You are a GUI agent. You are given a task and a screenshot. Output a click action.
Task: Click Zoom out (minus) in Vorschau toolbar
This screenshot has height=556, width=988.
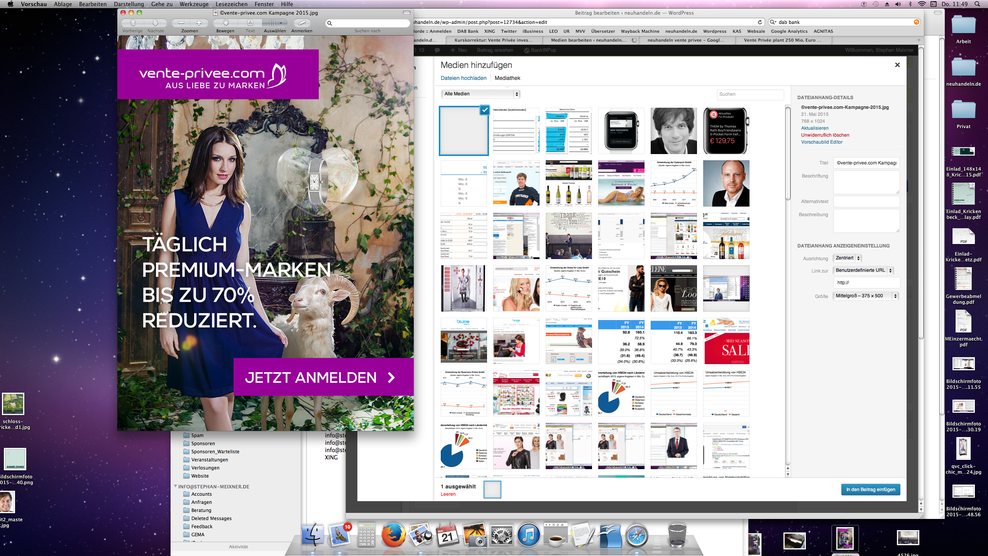point(182,23)
